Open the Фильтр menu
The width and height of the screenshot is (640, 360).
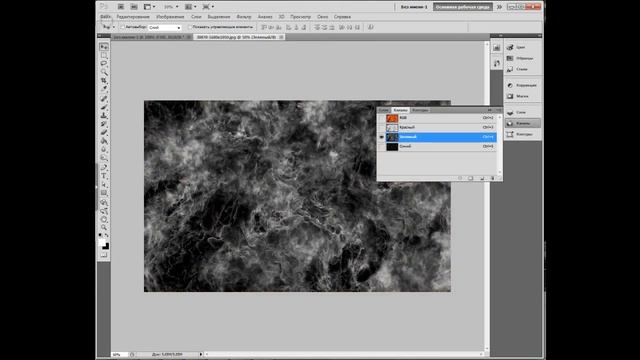click(244, 17)
